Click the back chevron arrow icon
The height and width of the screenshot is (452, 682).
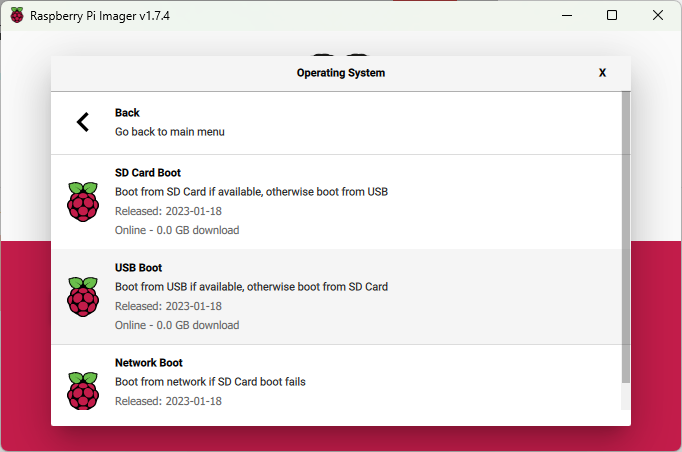(x=83, y=122)
